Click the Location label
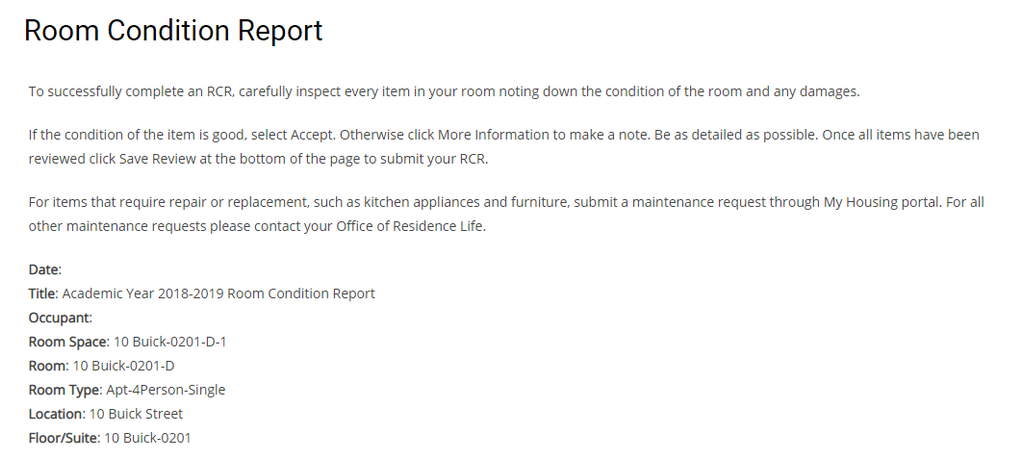 (x=56, y=414)
